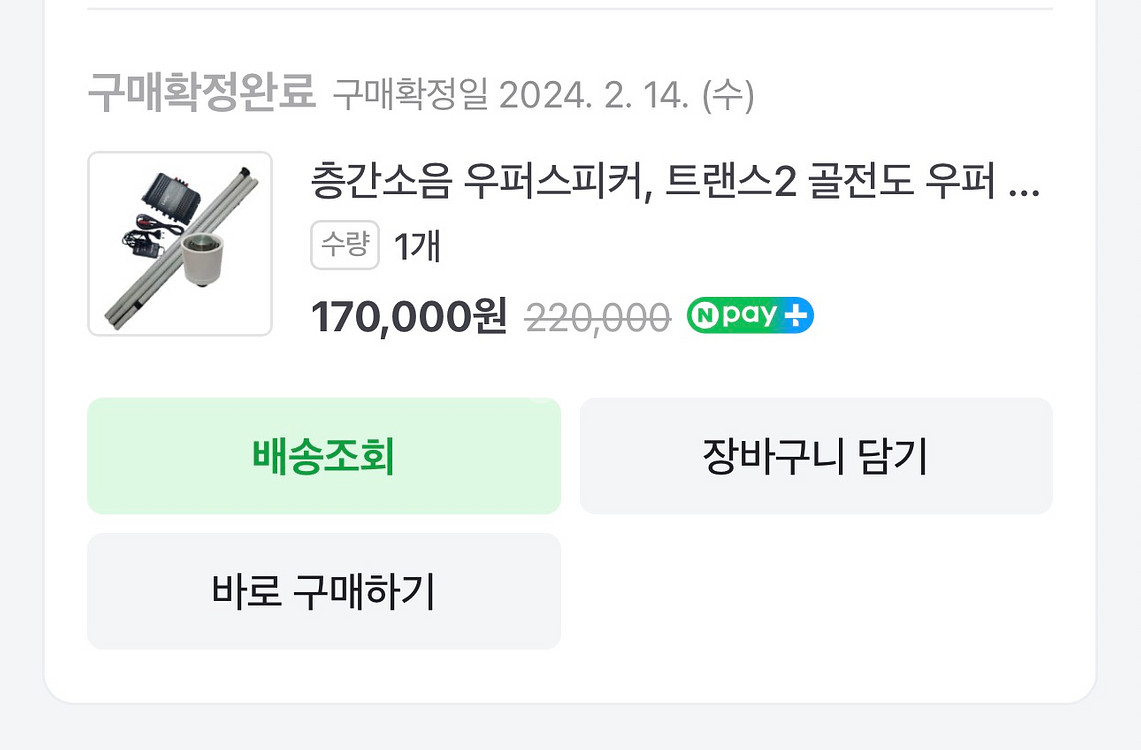The width and height of the screenshot is (1141, 750).
Task: Click the green N logo circle
Action: (705, 316)
